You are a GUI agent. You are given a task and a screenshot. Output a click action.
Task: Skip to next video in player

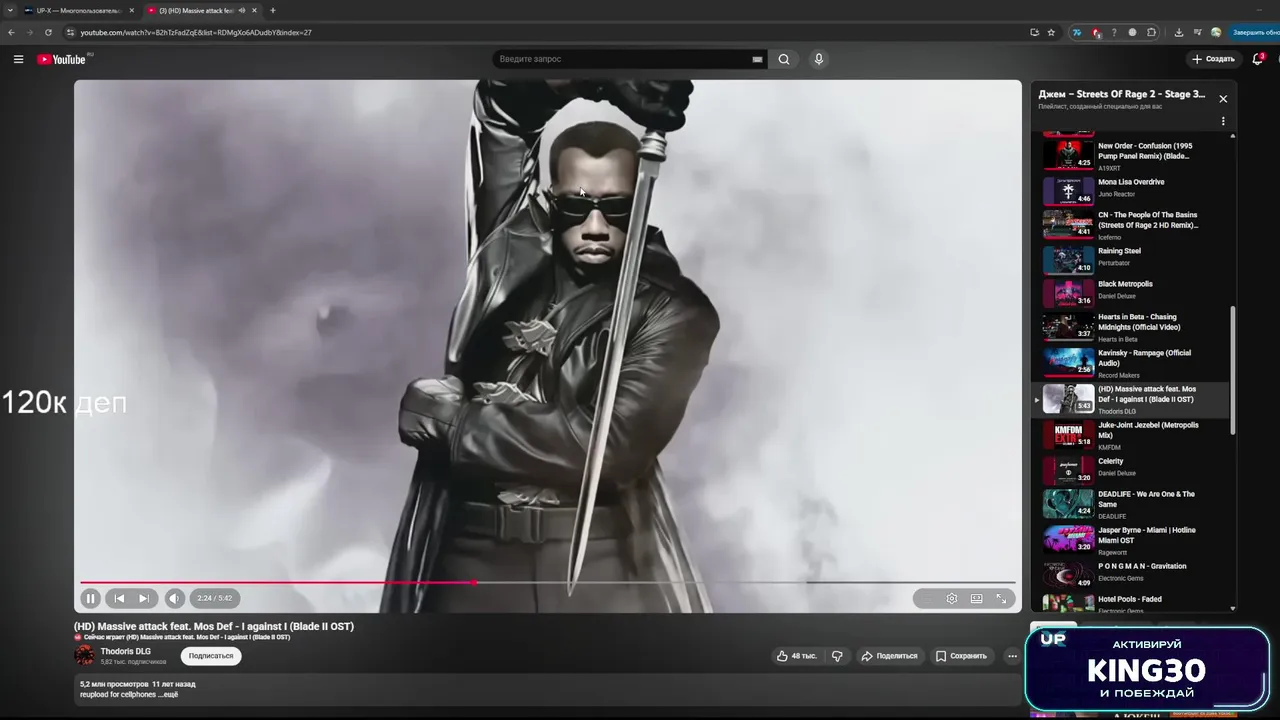coord(144,598)
